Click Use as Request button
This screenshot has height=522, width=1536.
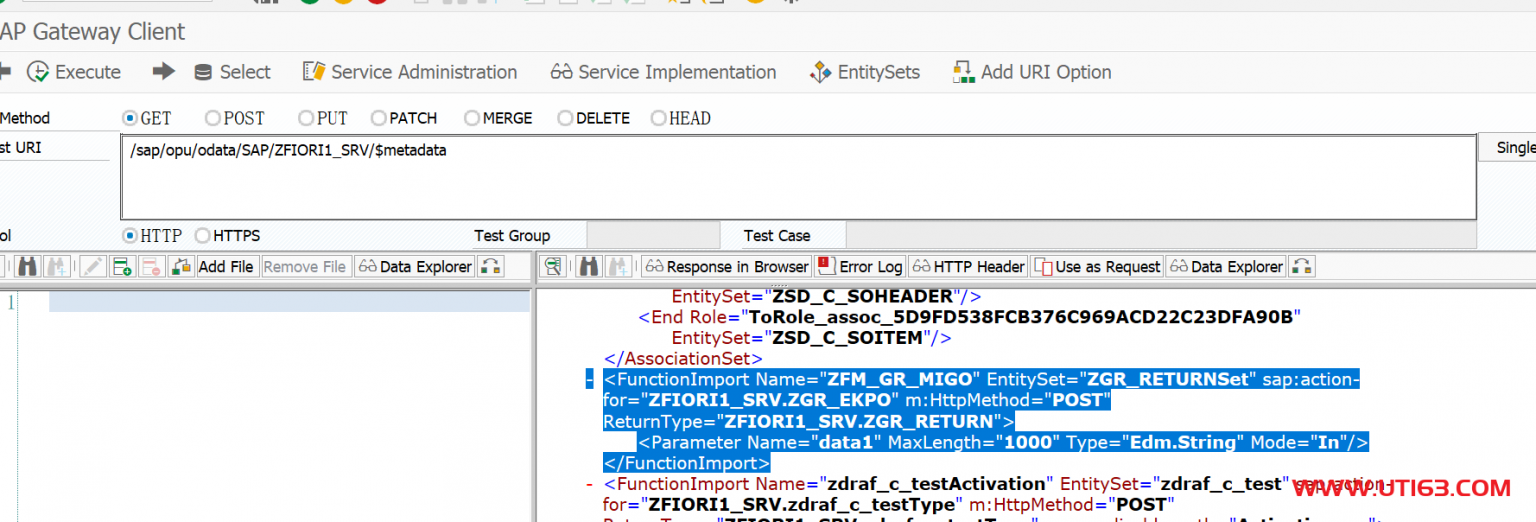point(1097,267)
